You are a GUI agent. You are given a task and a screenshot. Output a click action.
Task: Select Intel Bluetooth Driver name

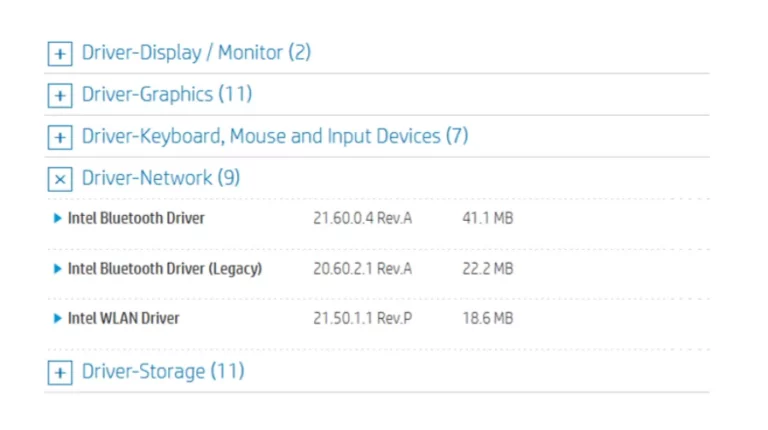[136, 218]
